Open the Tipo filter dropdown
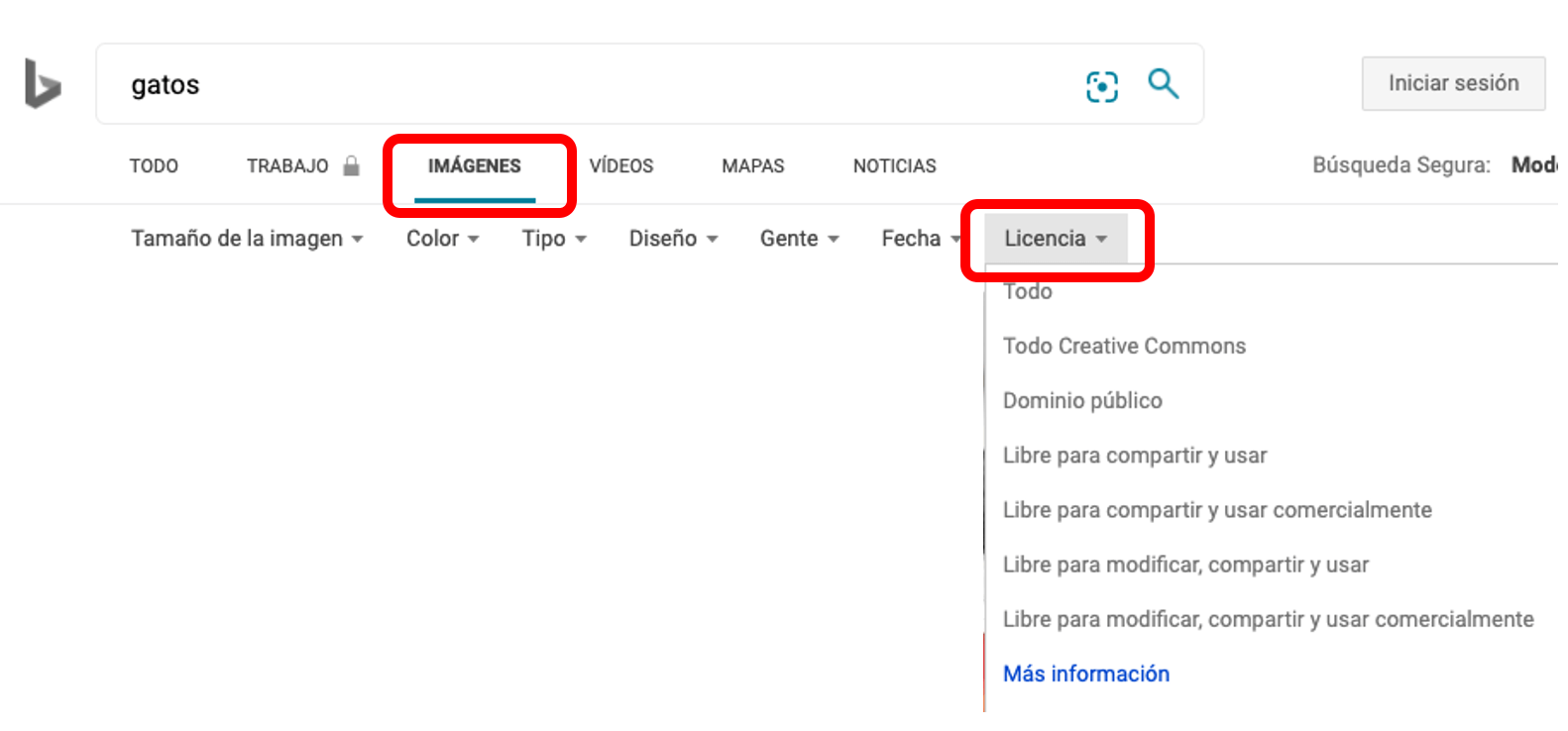1568x731 pixels. pos(554,239)
